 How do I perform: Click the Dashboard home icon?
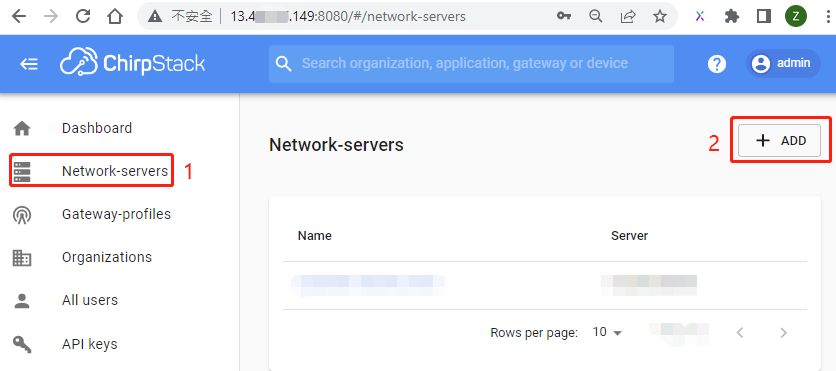coord(22,128)
